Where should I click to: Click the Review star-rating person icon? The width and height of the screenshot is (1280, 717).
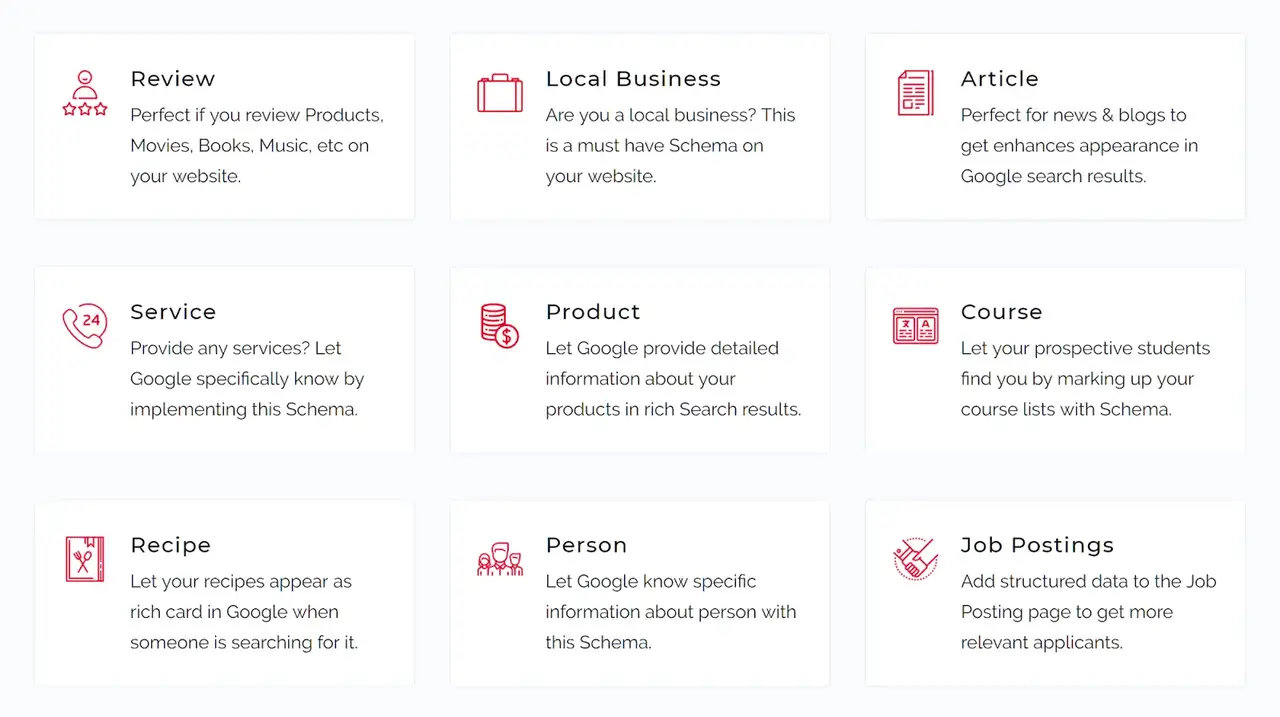[x=85, y=93]
